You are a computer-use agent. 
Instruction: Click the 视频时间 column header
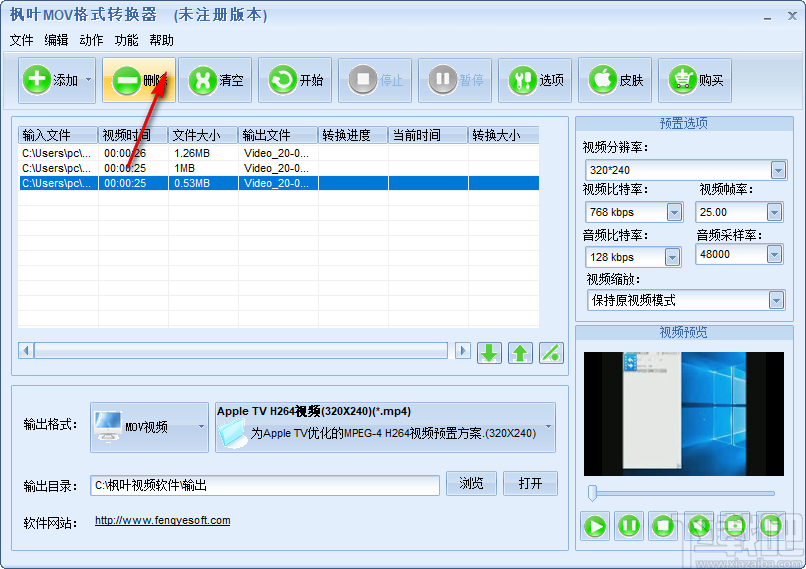pyautogui.click(x=133, y=135)
